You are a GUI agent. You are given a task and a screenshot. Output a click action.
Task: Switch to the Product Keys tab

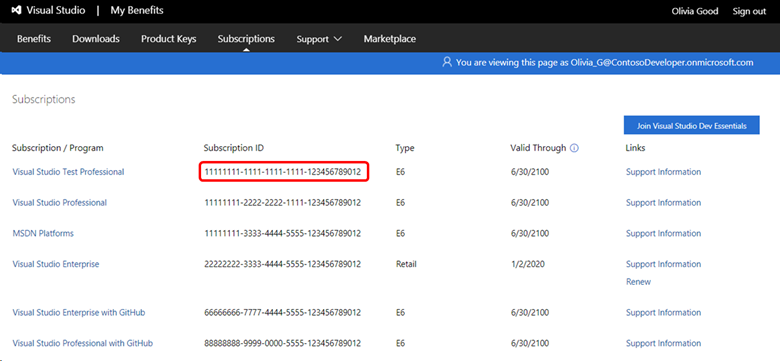tap(169, 39)
